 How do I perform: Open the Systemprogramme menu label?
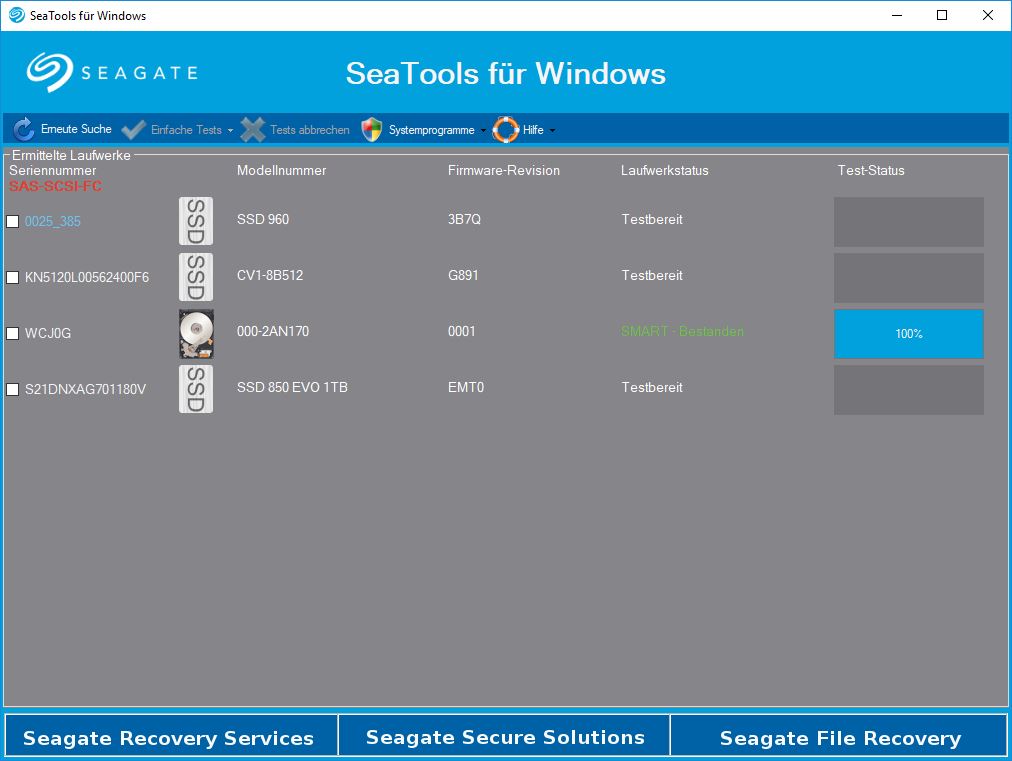pyautogui.click(x=431, y=130)
